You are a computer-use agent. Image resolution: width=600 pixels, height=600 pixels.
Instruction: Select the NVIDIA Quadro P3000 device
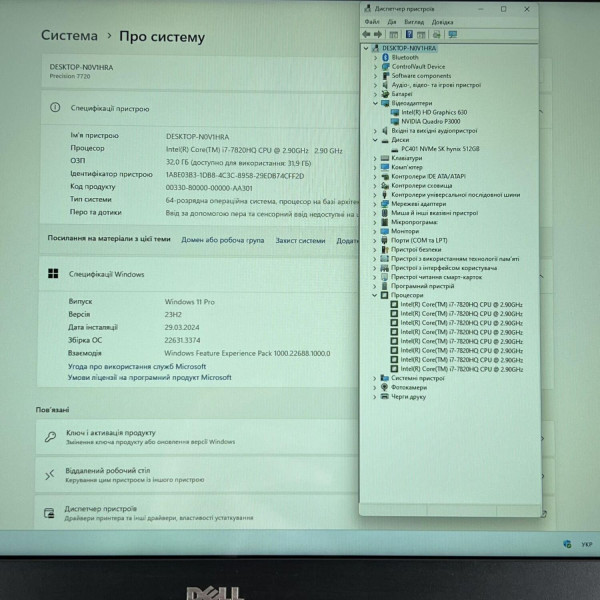click(430, 122)
